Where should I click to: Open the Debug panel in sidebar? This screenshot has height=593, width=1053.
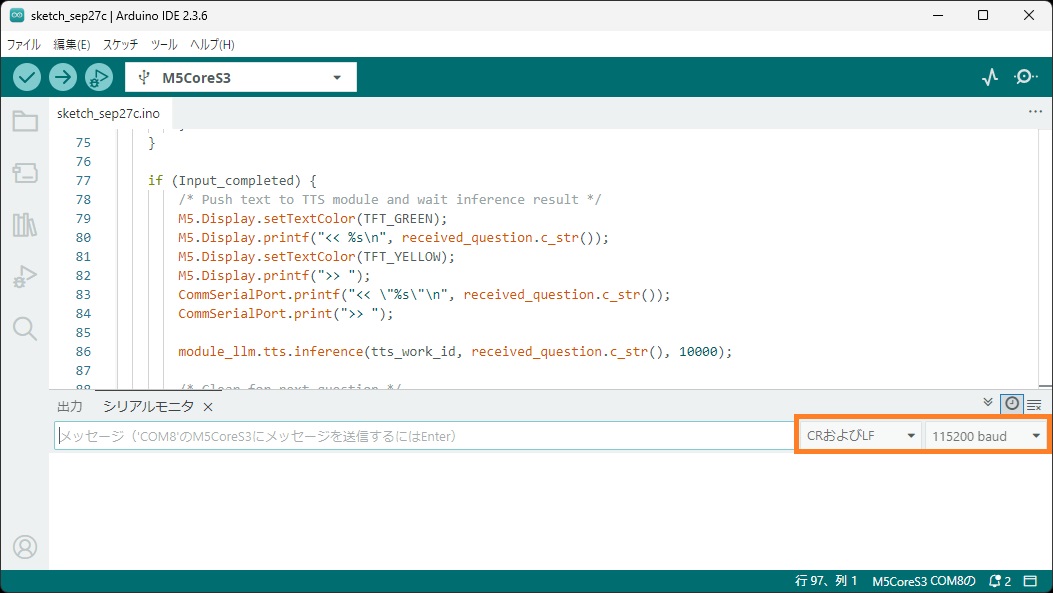coord(25,277)
